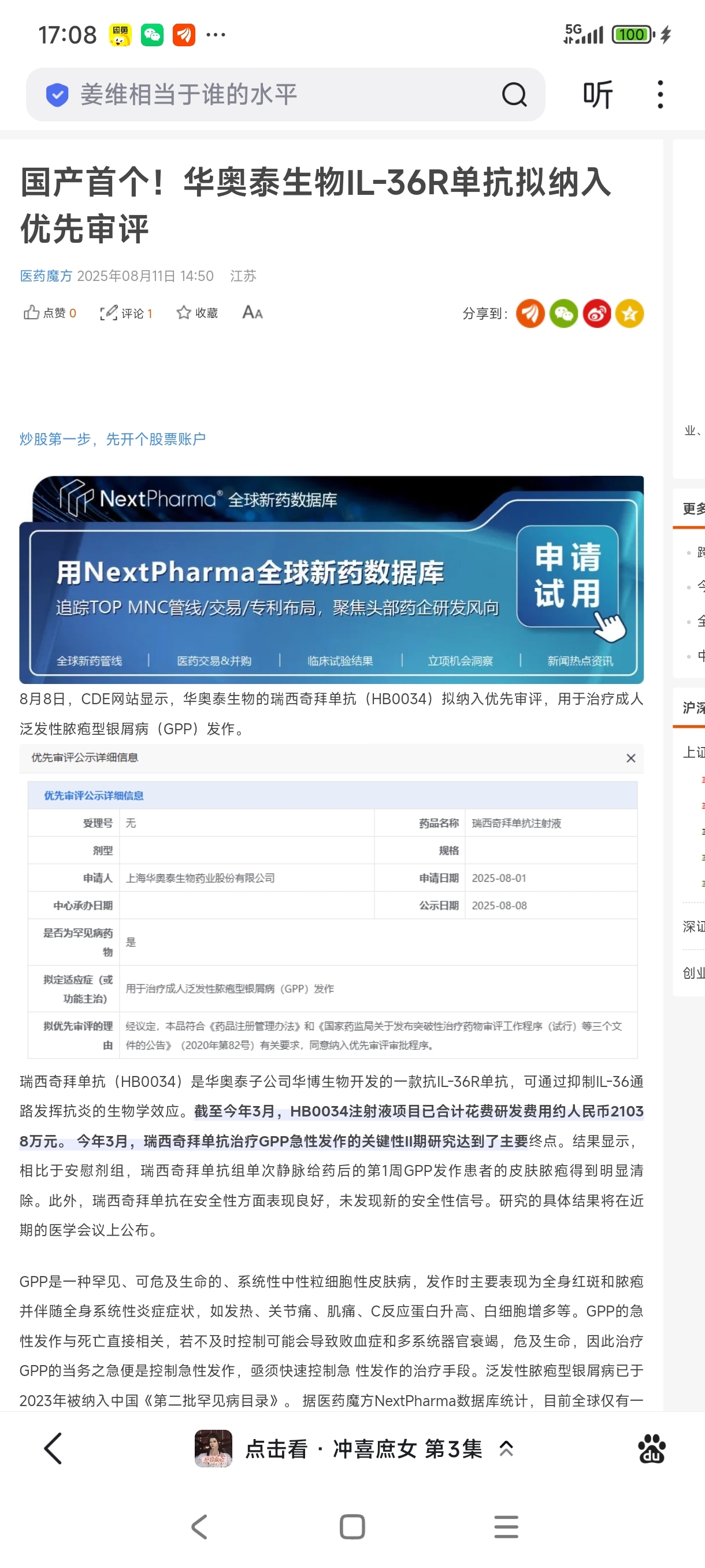Tap the yellow app notification icon in status bar
This screenshot has width=705, height=1568.
[120, 35]
